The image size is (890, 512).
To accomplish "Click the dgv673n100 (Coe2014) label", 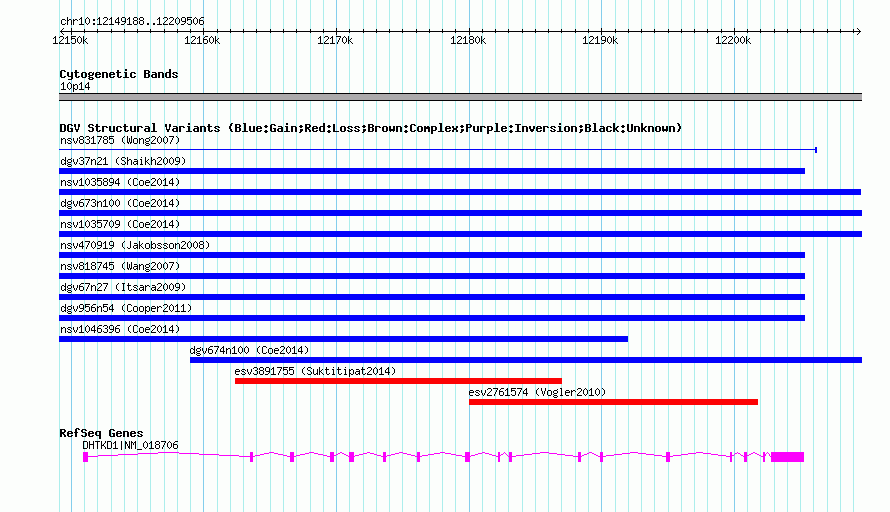I will 120,203.
